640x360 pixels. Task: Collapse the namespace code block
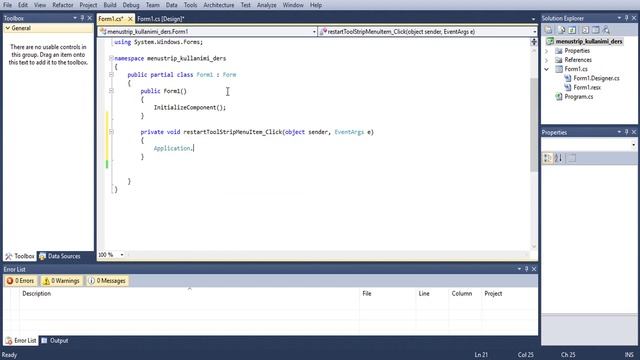(111, 58)
